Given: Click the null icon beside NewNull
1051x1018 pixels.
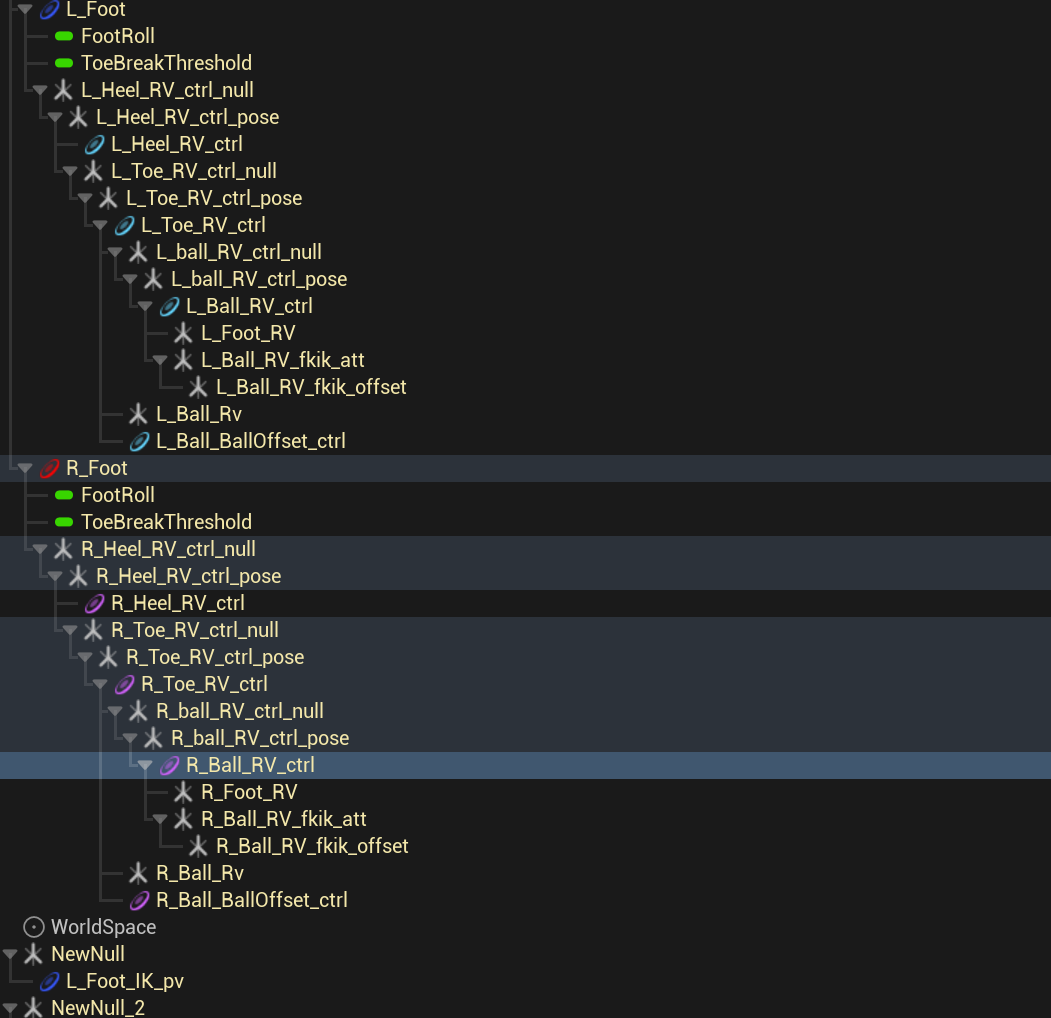Looking at the screenshot, I should 33,954.
